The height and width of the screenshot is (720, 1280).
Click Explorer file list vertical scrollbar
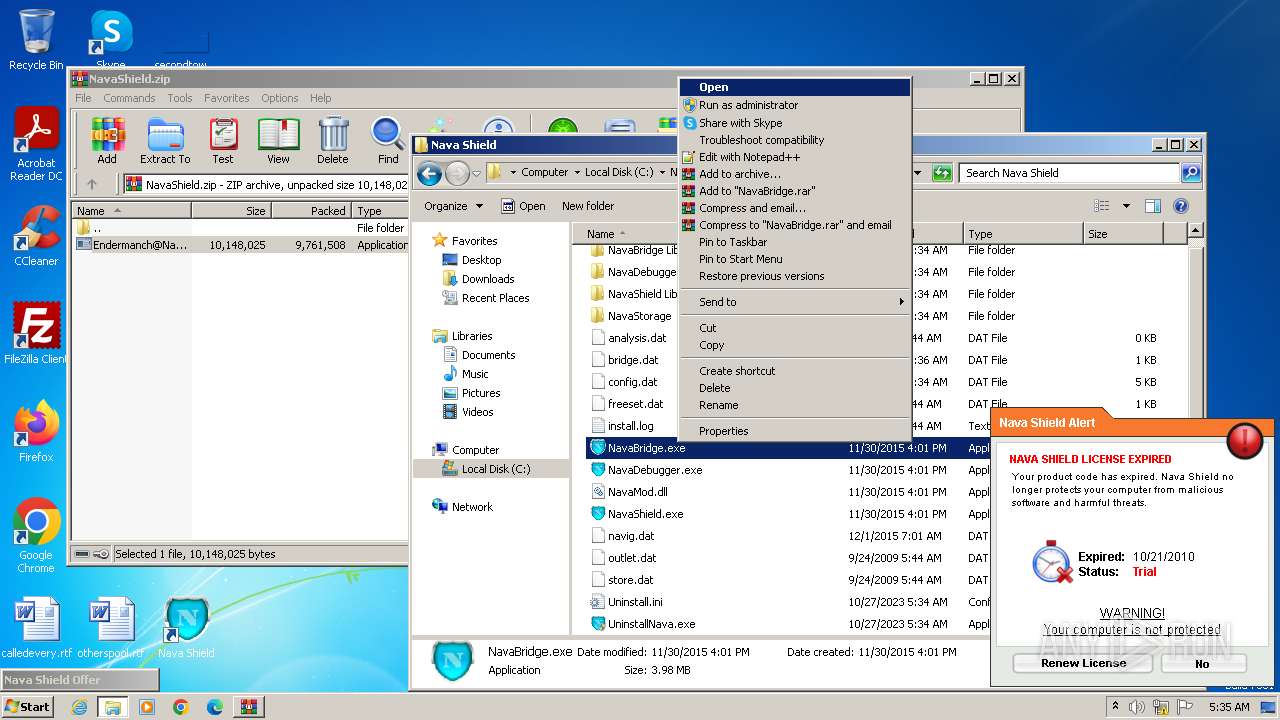pyautogui.click(x=1196, y=430)
